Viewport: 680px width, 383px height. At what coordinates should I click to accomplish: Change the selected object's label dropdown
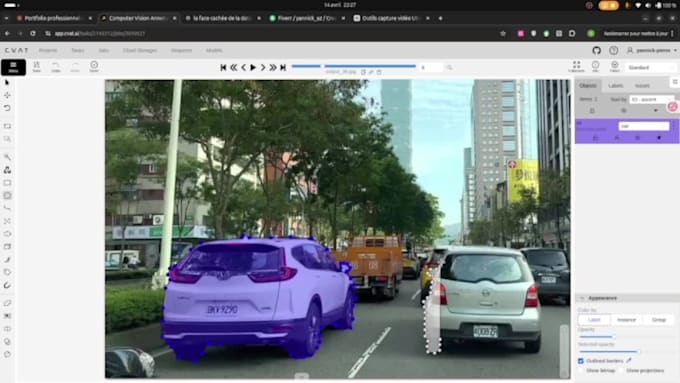click(644, 126)
